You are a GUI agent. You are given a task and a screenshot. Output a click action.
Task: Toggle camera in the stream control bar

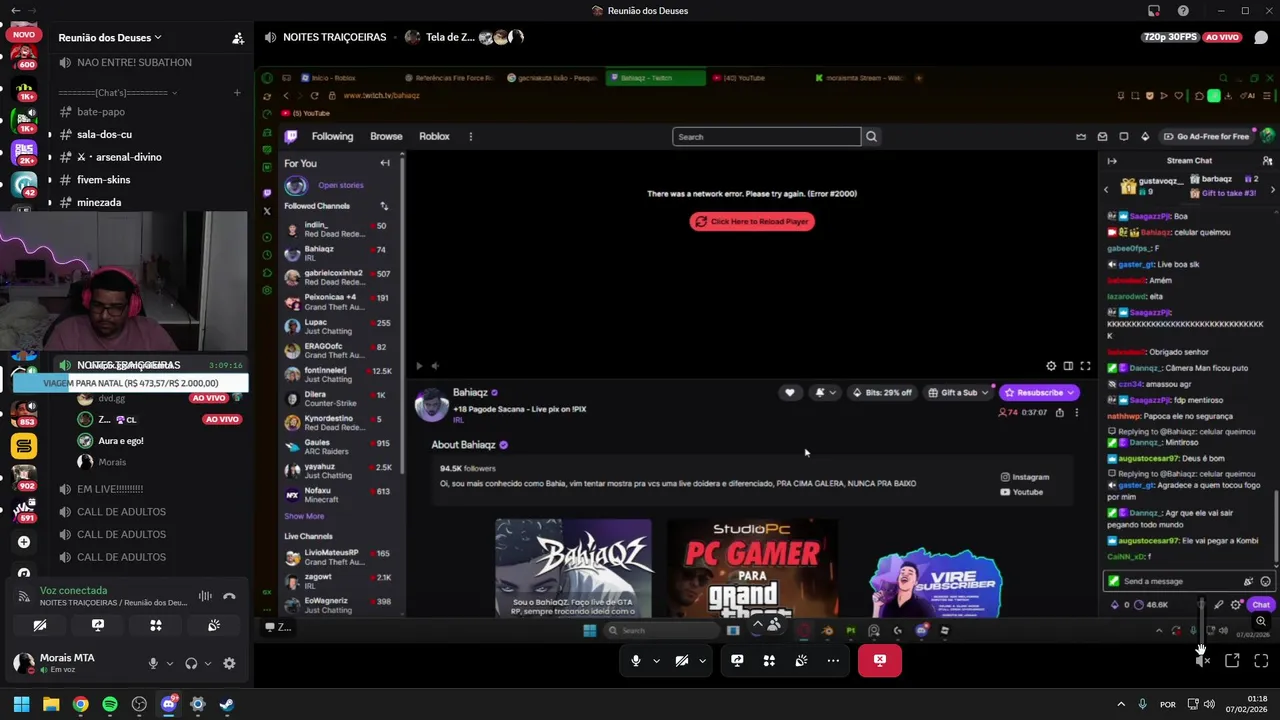[682, 660]
